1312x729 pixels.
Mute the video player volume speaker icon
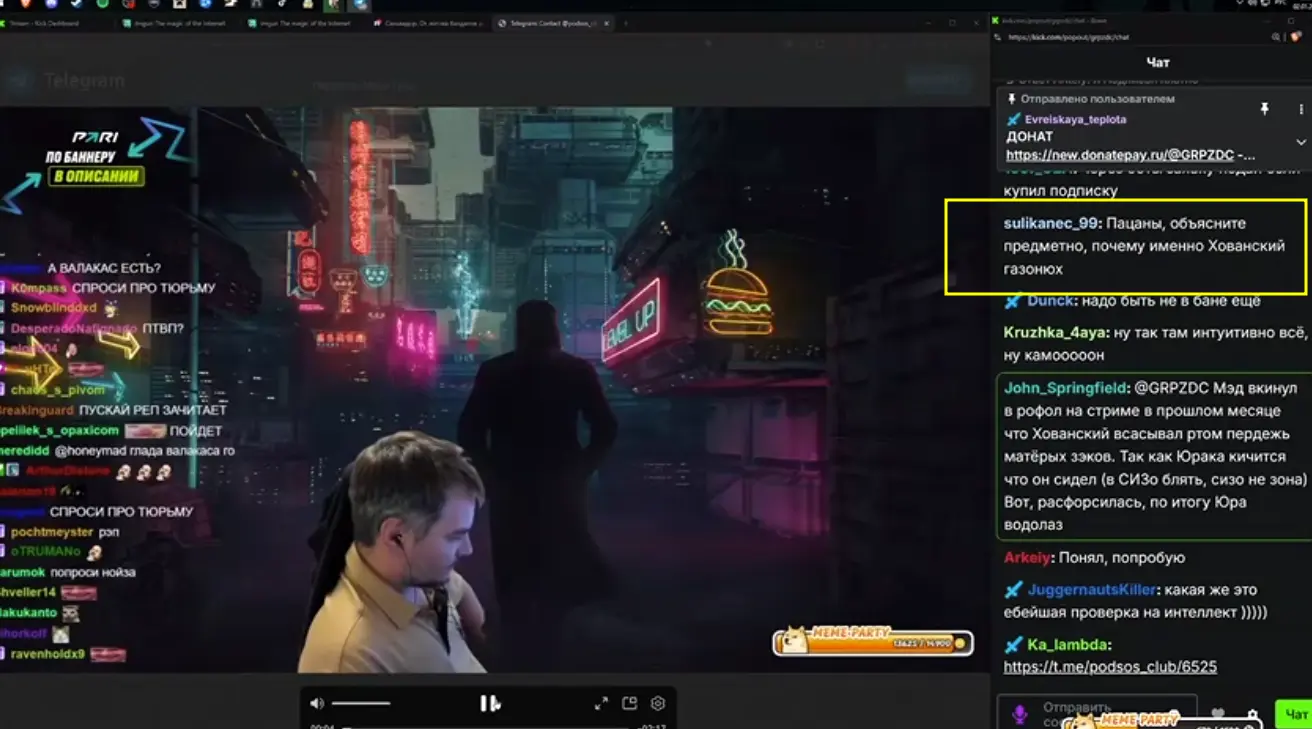pos(317,703)
